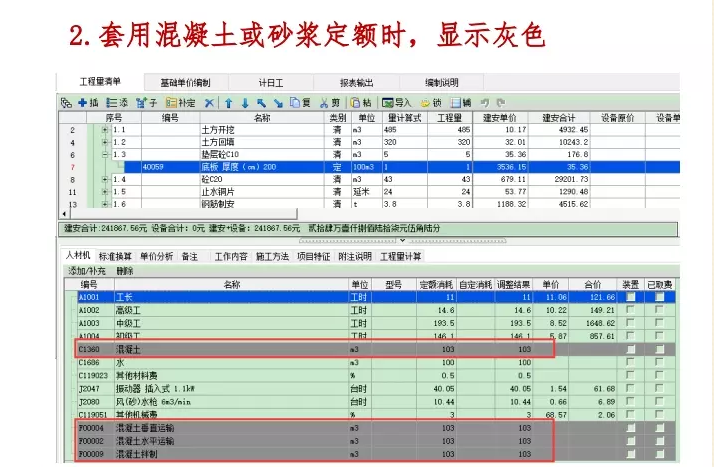Click the delete X toolbar icon
This screenshot has width=714, height=467.
pos(209,103)
